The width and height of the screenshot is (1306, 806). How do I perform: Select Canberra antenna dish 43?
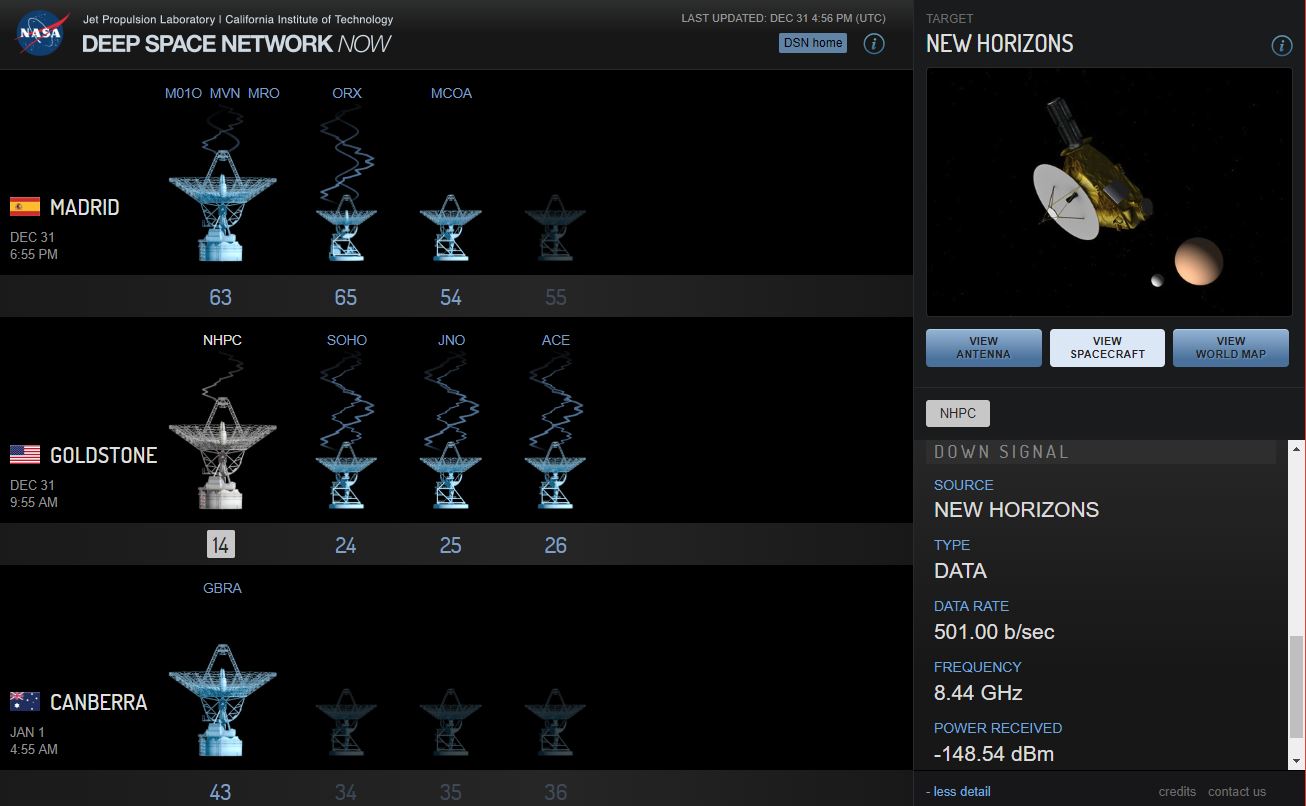(x=222, y=700)
